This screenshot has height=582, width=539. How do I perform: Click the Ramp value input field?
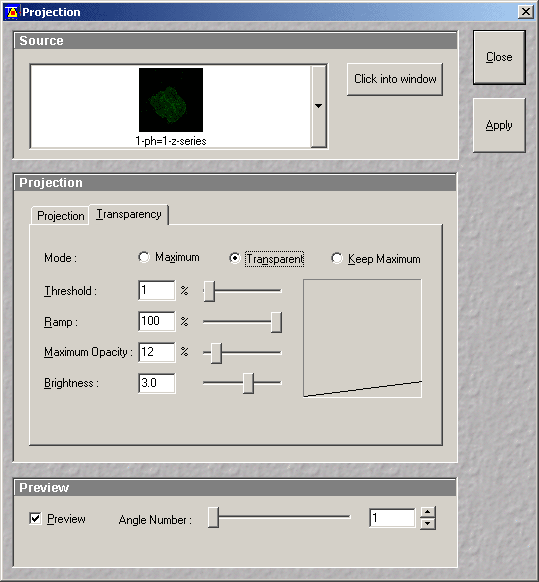(x=157, y=321)
